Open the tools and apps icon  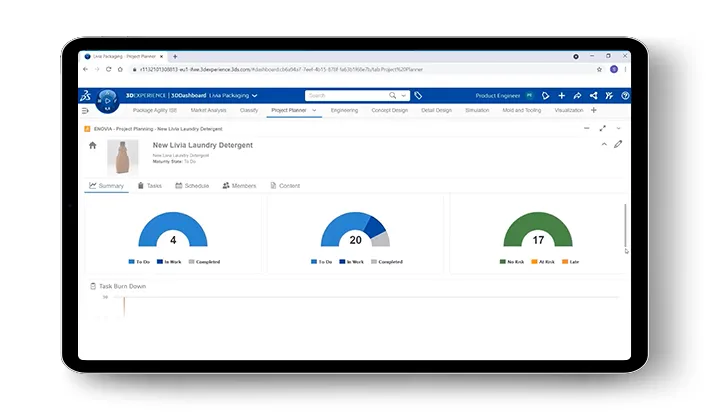pyautogui.click(x=609, y=95)
